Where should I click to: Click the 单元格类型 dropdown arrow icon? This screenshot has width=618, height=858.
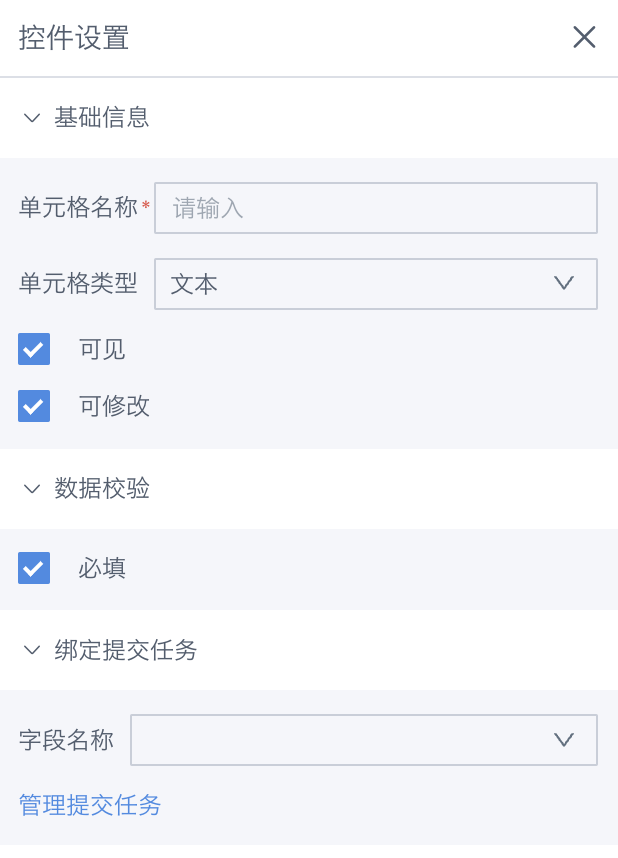pyautogui.click(x=564, y=284)
